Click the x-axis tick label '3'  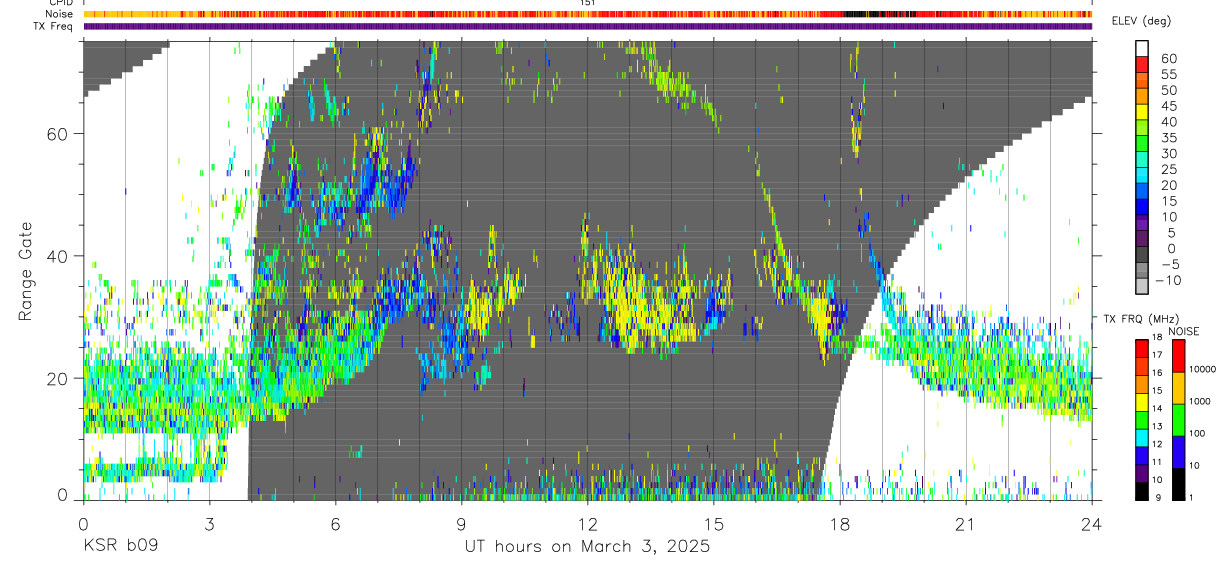(x=209, y=522)
